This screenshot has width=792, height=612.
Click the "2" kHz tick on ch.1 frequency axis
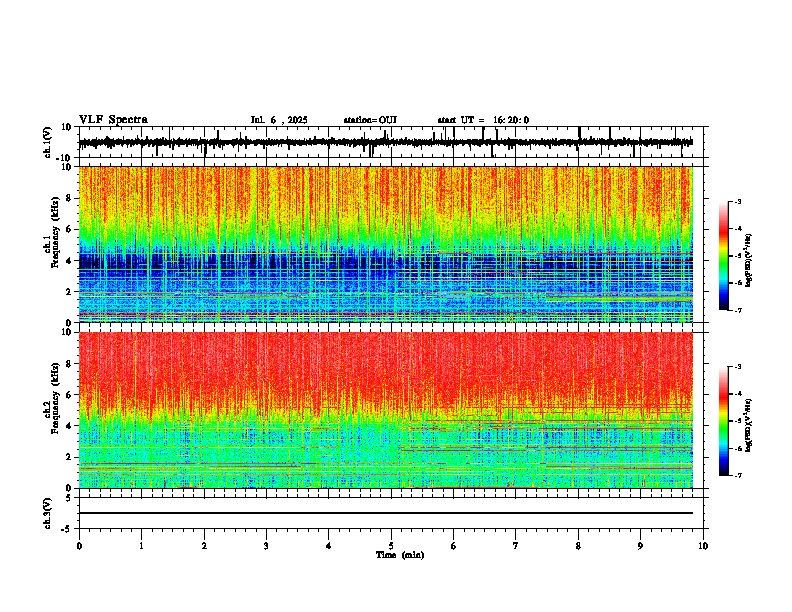click(x=70, y=291)
